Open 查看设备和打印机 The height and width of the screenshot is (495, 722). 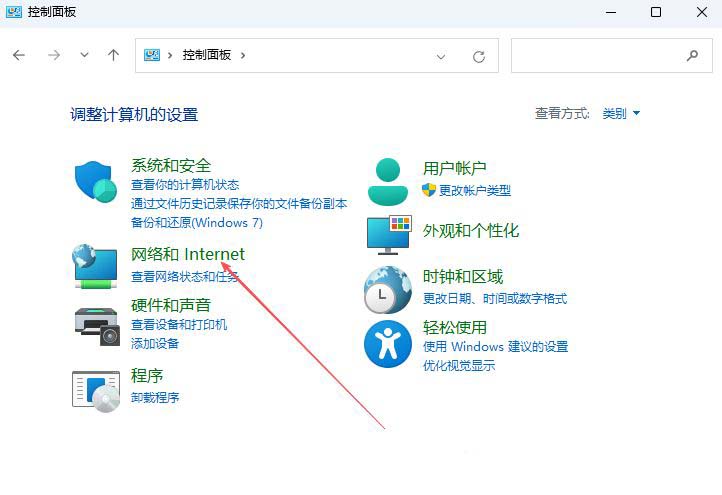179,325
